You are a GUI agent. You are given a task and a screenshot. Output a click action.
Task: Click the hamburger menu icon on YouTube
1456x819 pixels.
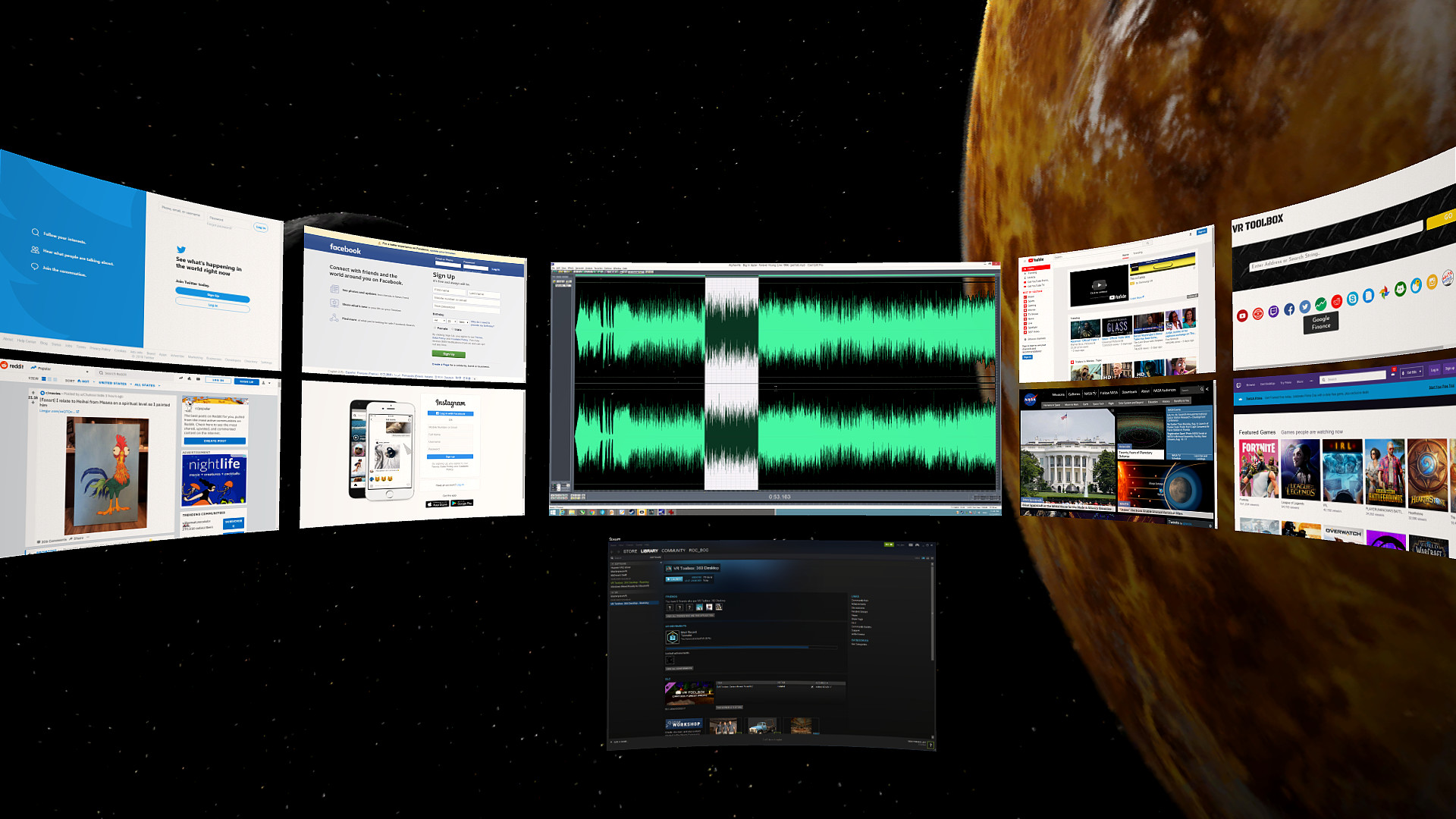click(x=1025, y=261)
